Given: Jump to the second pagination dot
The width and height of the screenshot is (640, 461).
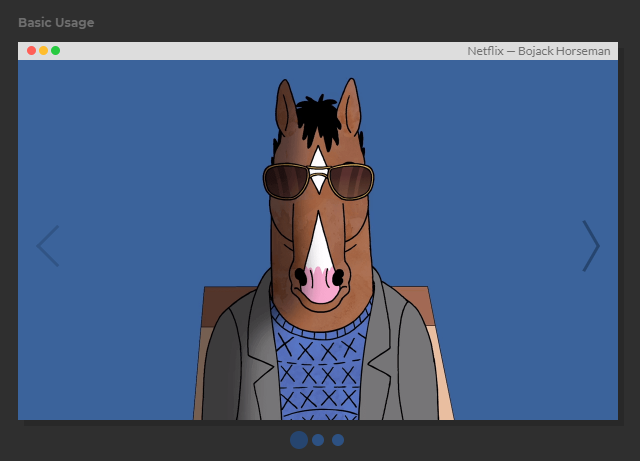Looking at the screenshot, I should (x=318, y=440).
